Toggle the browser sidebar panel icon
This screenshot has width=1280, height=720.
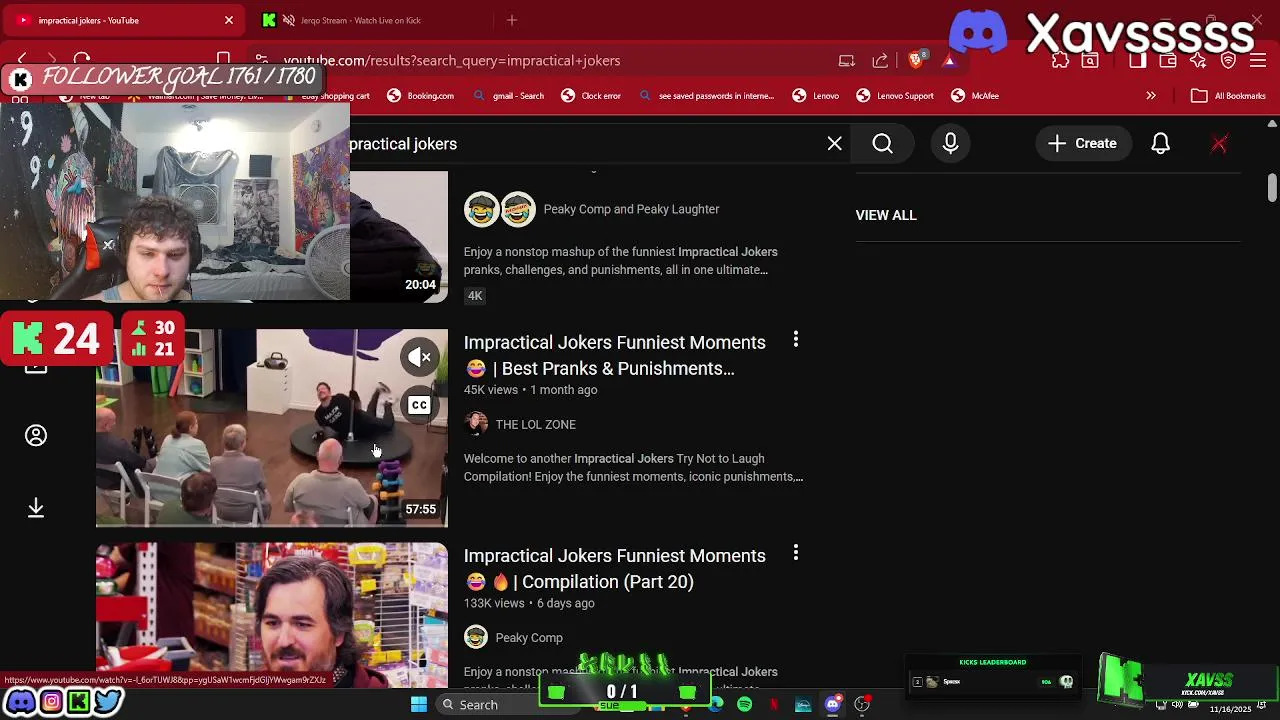pyautogui.click(x=1137, y=61)
